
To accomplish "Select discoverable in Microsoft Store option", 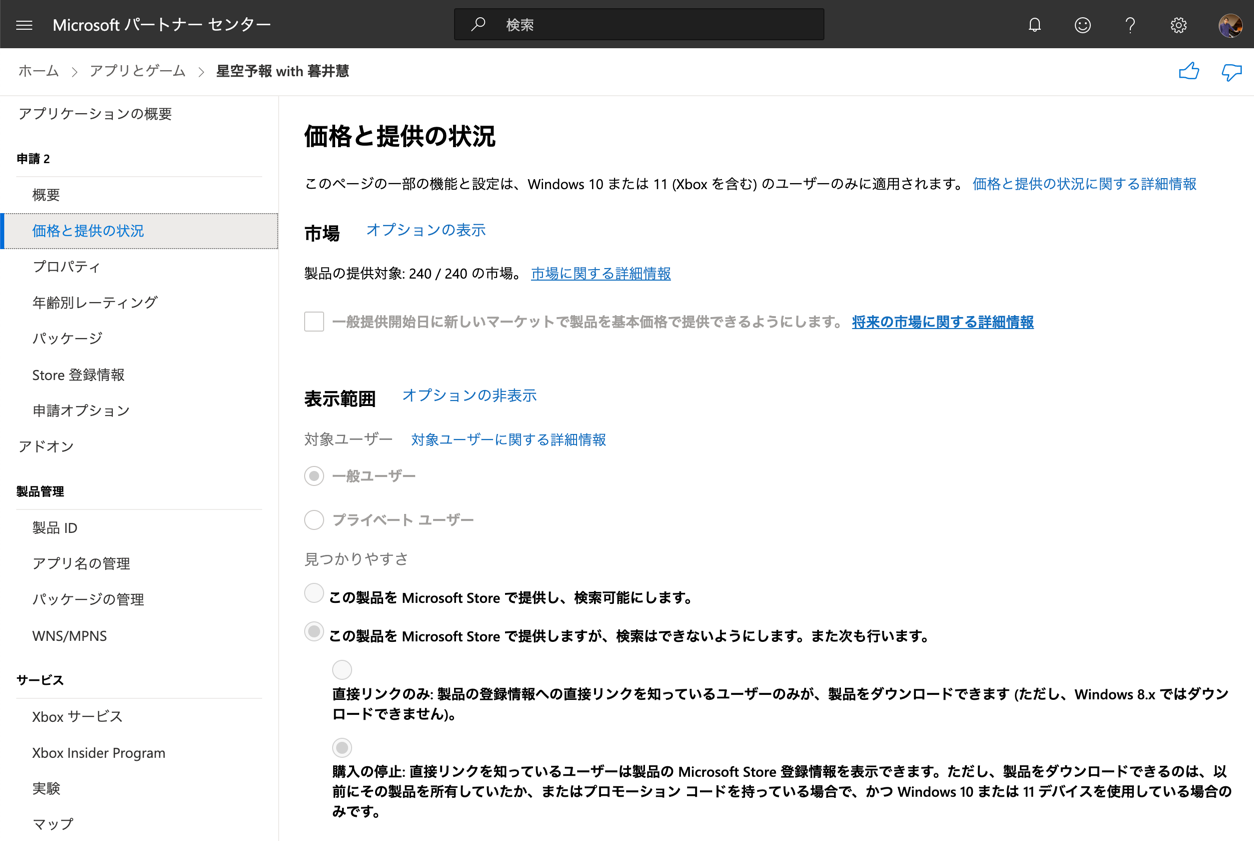I will pyautogui.click(x=313, y=593).
